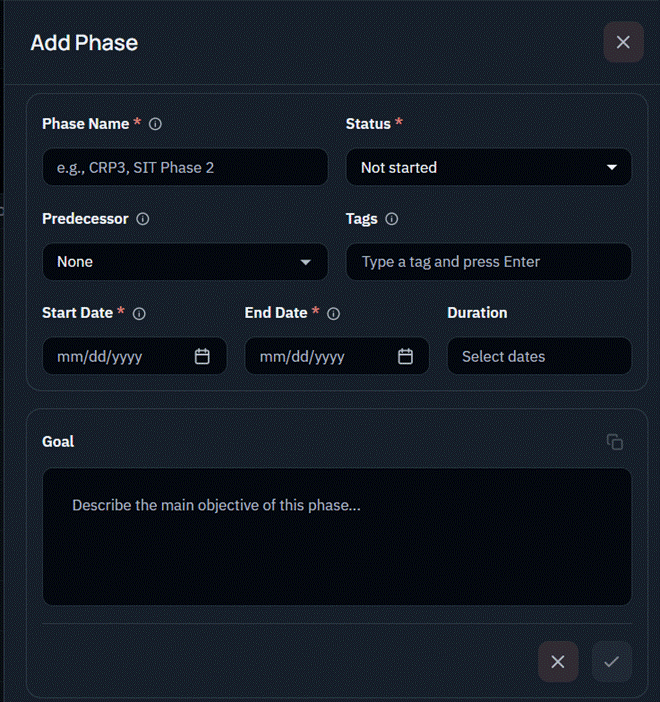Image resolution: width=660 pixels, height=702 pixels.
Task: Click the Tags info icon
Action: click(392, 219)
